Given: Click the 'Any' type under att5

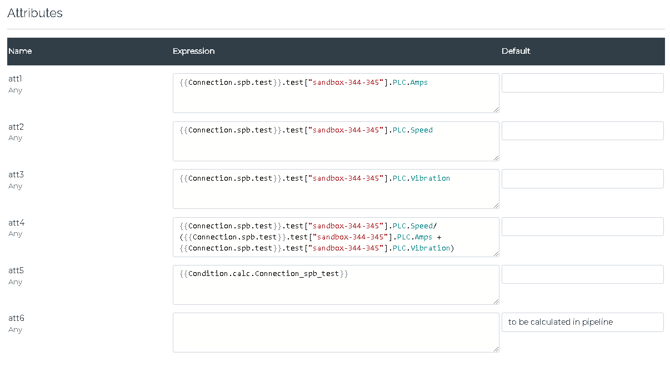Looking at the screenshot, I should point(15,282).
